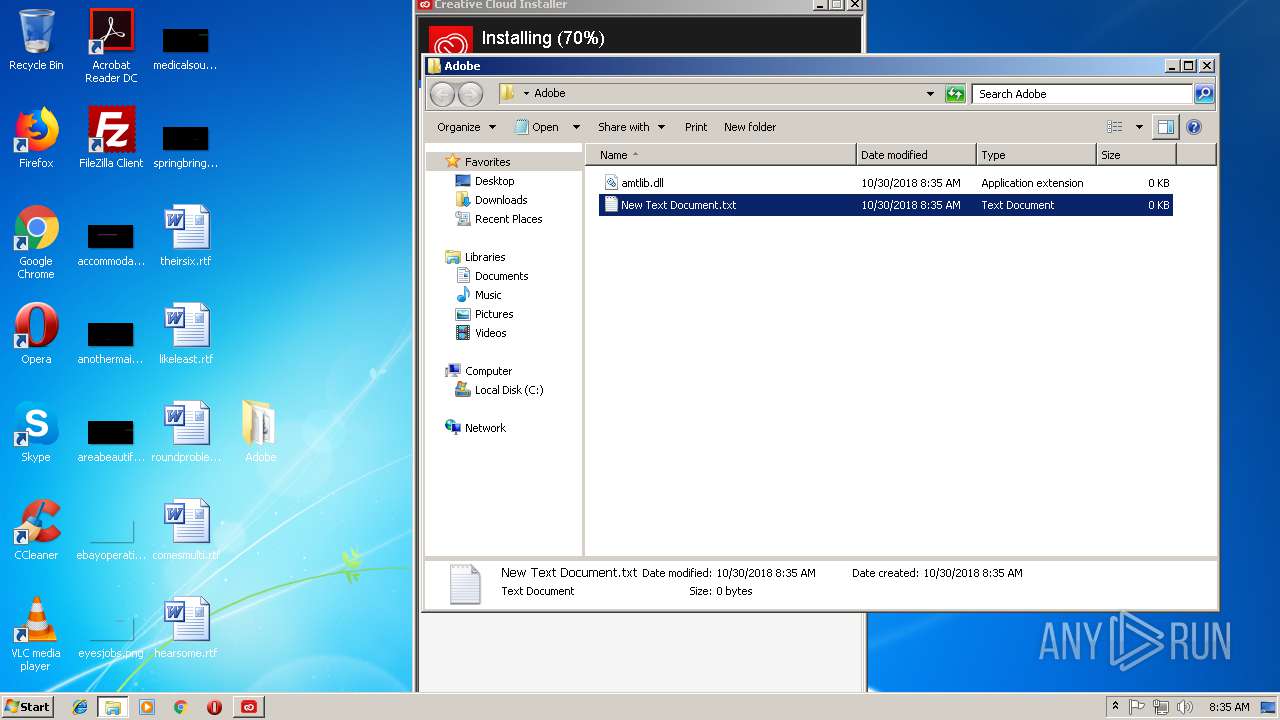Screen dimensions: 1280x720
Task: Click the search magnifier icon
Action: pos(1204,94)
